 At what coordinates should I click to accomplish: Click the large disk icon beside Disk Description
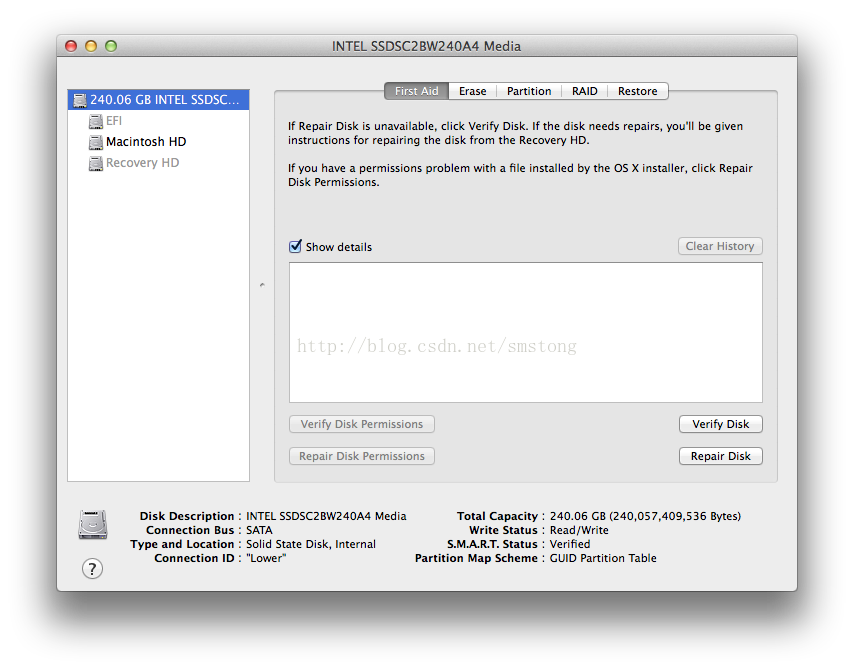tap(93, 525)
